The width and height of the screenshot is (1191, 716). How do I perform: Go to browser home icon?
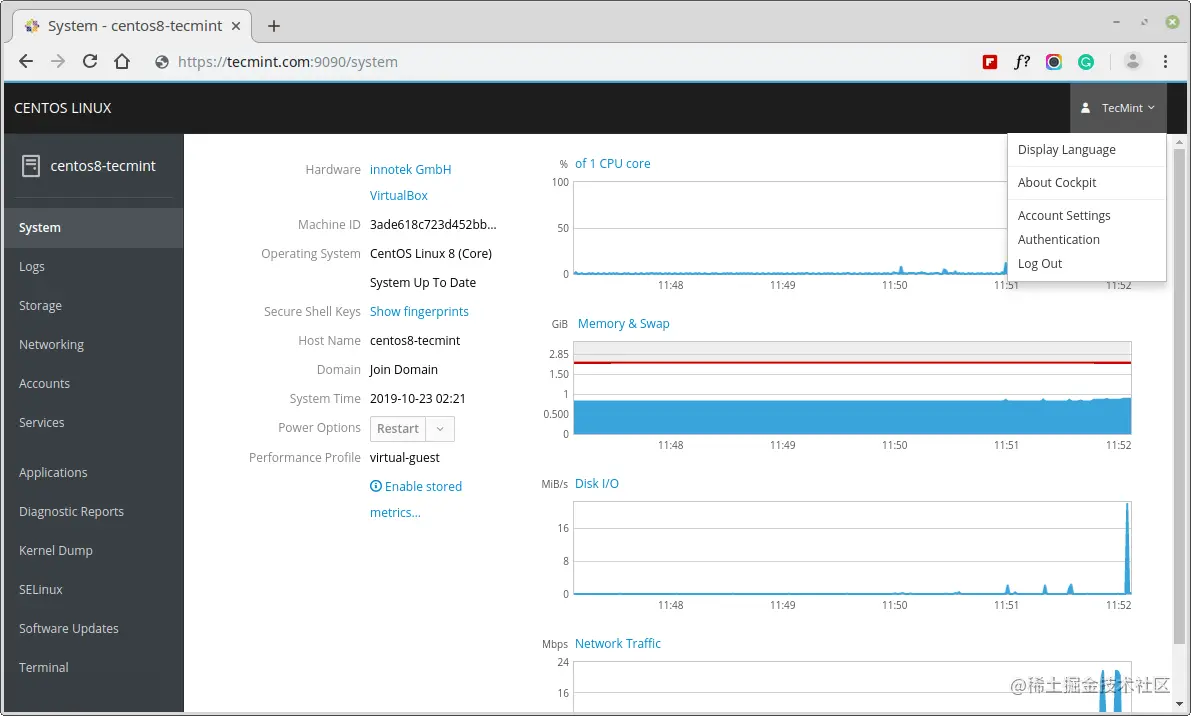tap(122, 62)
